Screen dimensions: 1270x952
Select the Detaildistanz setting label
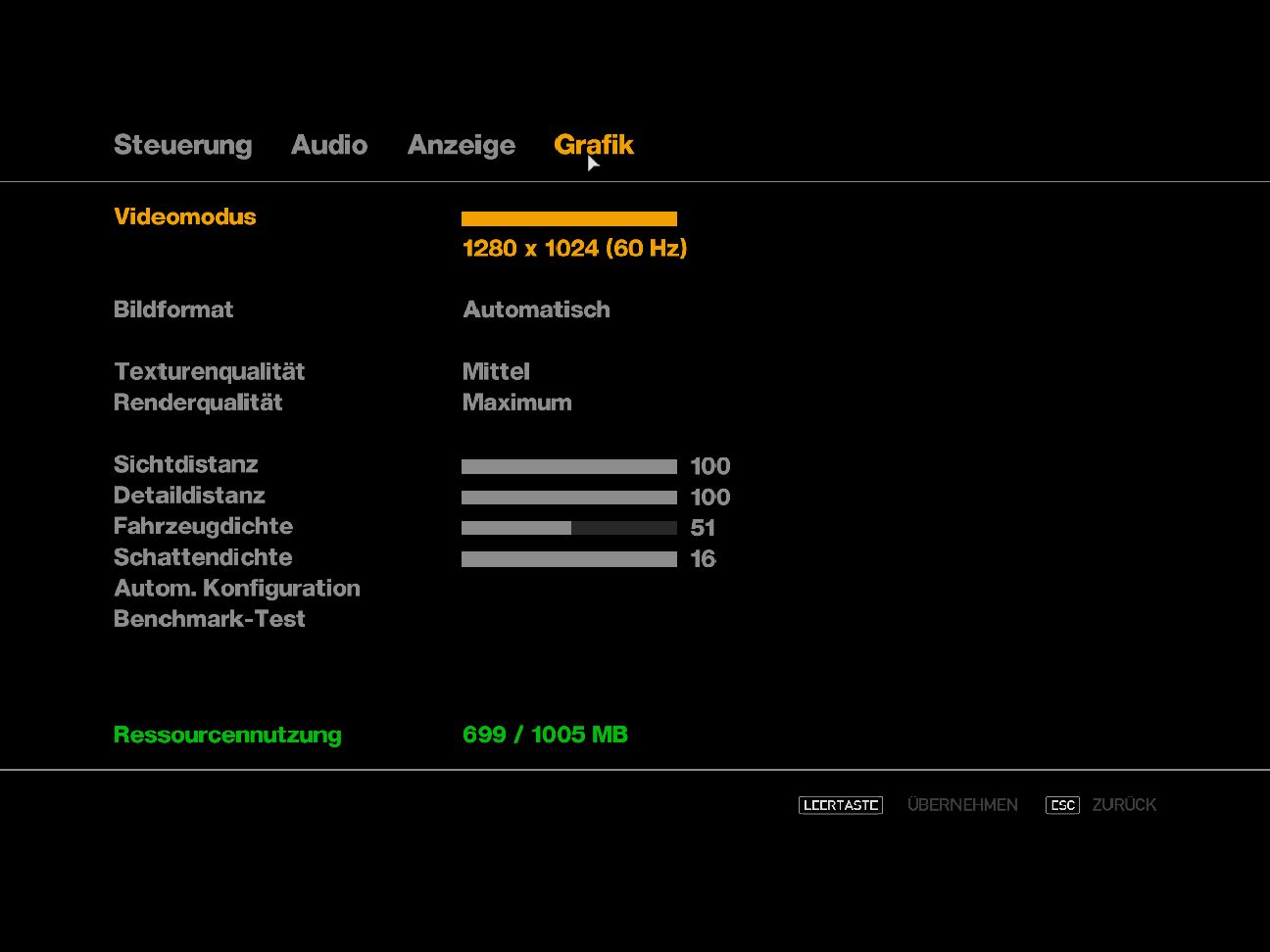189,496
